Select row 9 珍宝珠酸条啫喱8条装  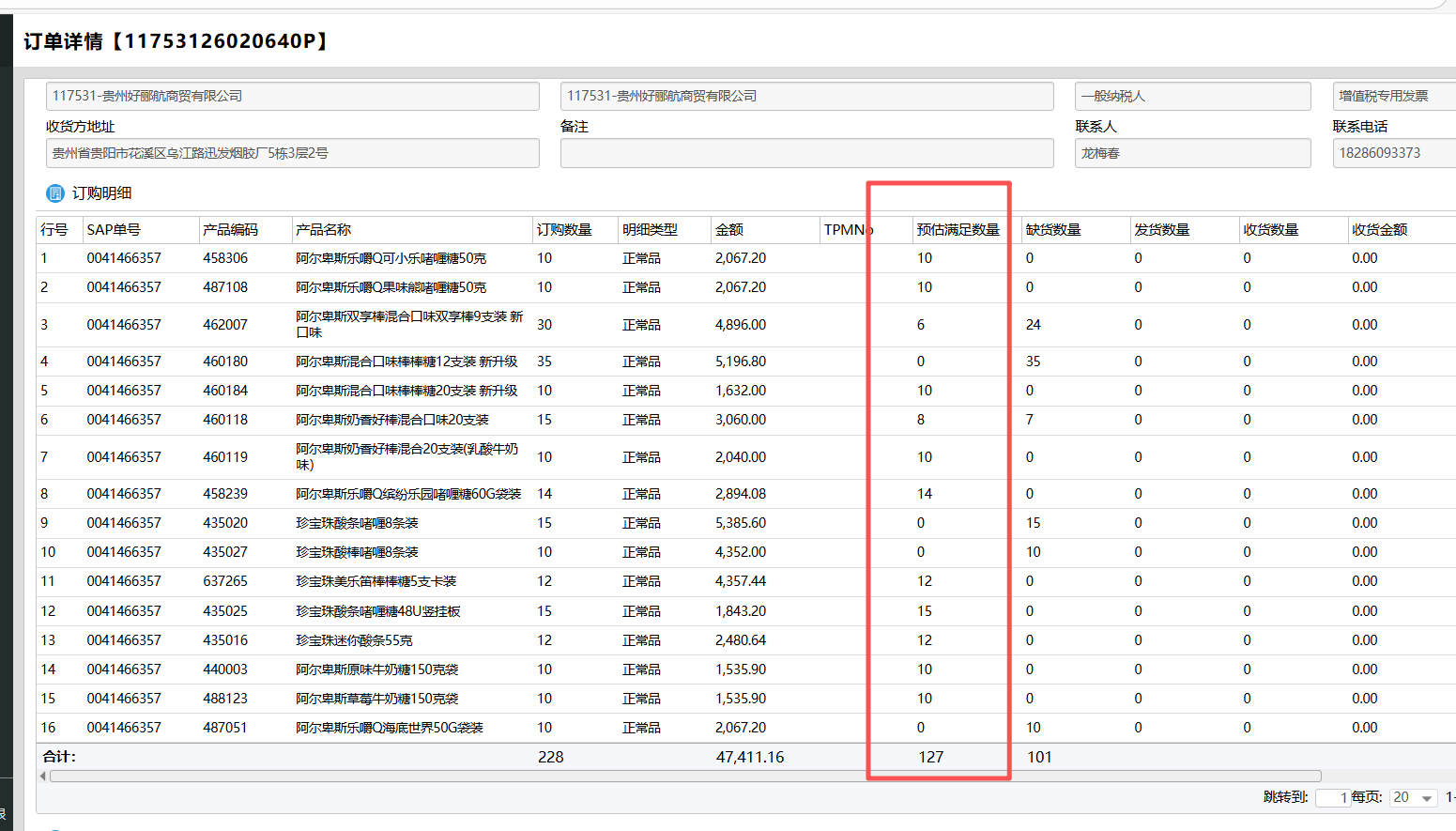tap(357, 523)
